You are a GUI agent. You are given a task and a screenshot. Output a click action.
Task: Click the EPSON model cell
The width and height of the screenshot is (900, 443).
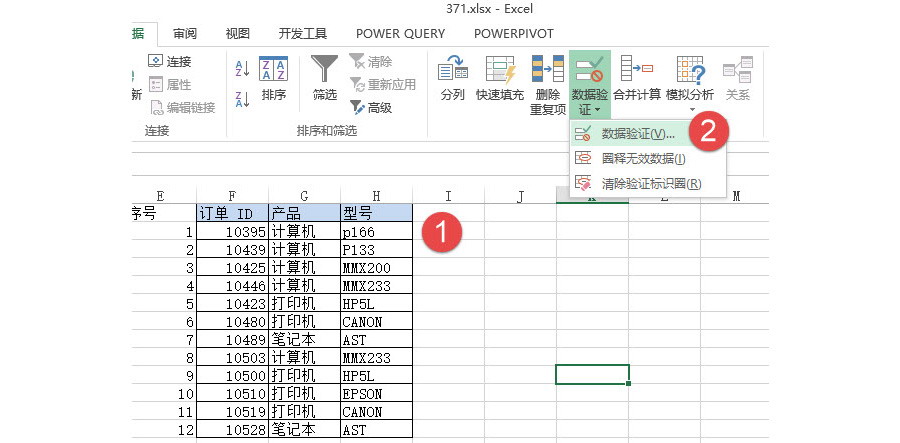(376, 394)
